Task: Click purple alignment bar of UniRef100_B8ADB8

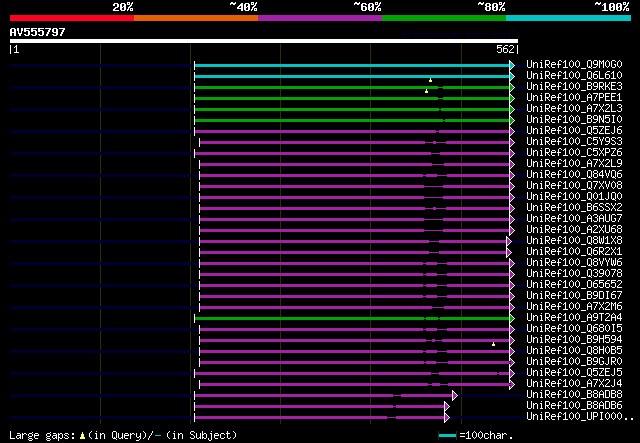Action: pyautogui.click(x=324, y=396)
